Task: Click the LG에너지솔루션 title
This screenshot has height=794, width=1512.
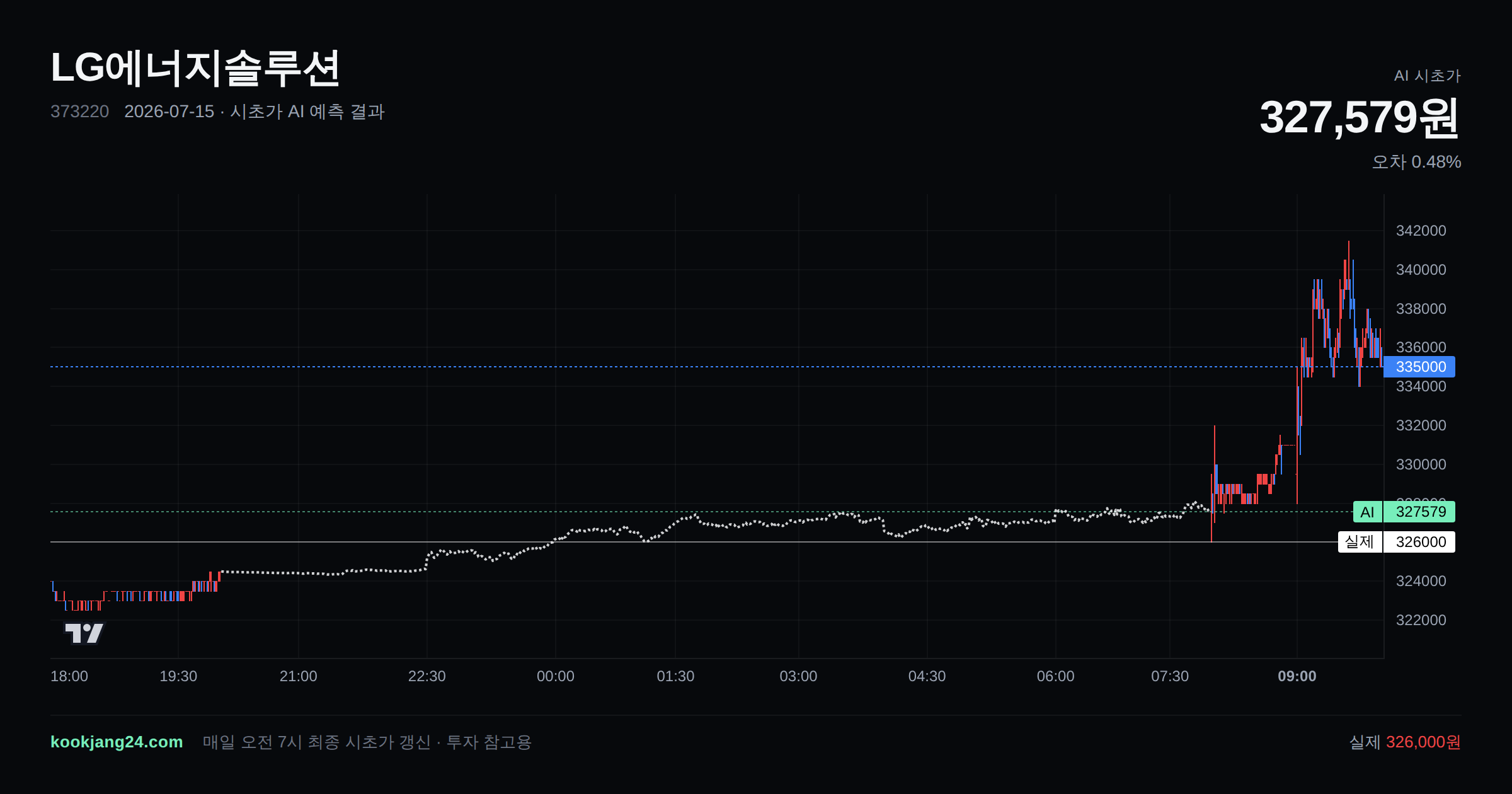Action: pos(195,68)
